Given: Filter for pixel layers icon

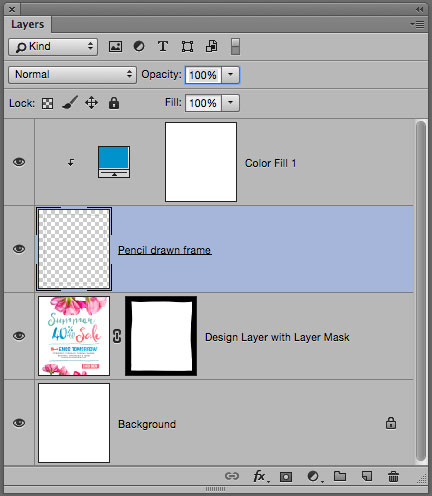Looking at the screenshot, I should coord(115,46).
